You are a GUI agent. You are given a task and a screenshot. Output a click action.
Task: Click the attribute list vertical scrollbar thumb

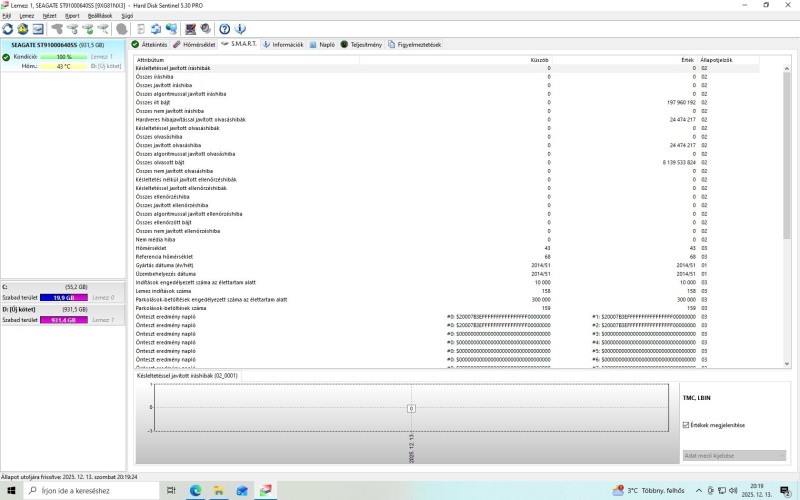(x=786, y=155)
